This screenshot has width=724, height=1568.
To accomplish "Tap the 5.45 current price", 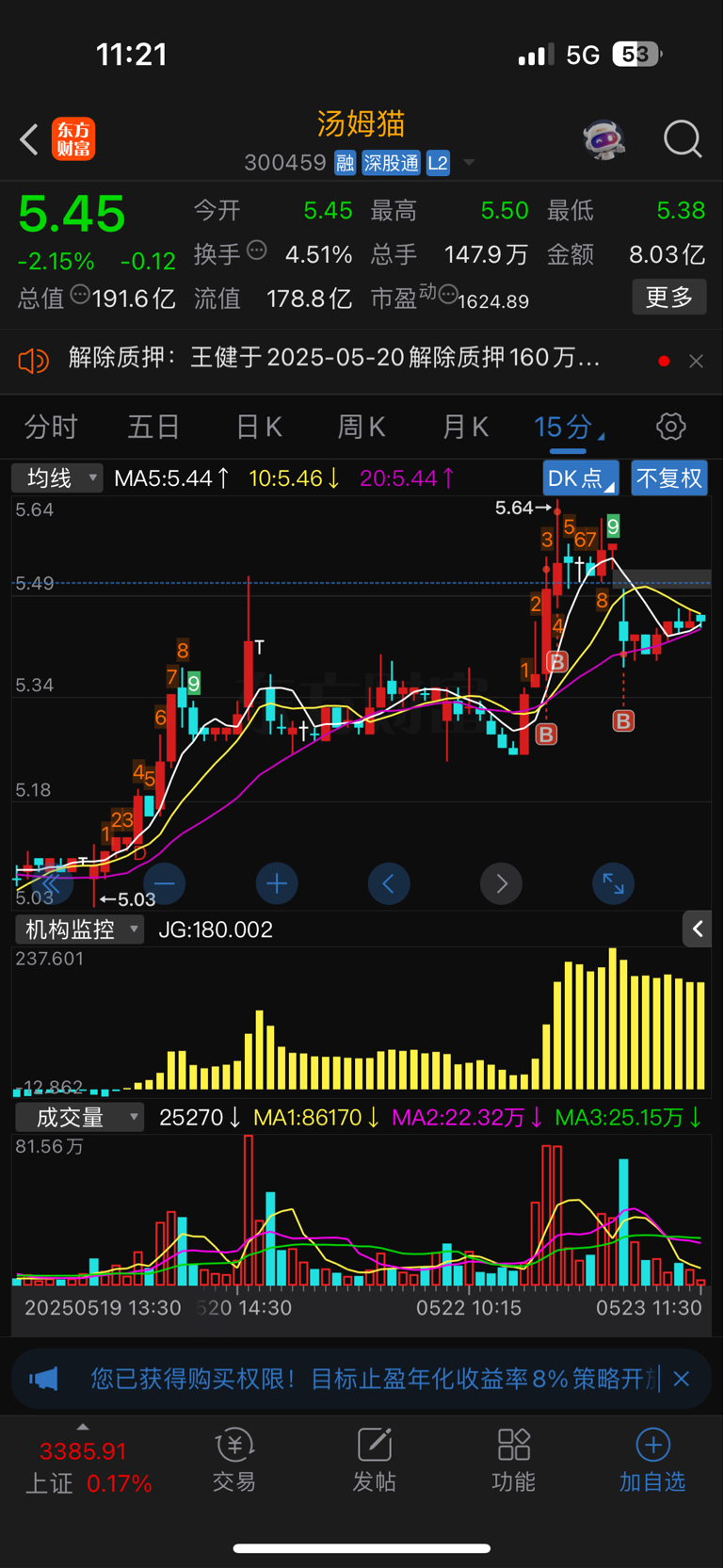I will (x=72, y=214).
